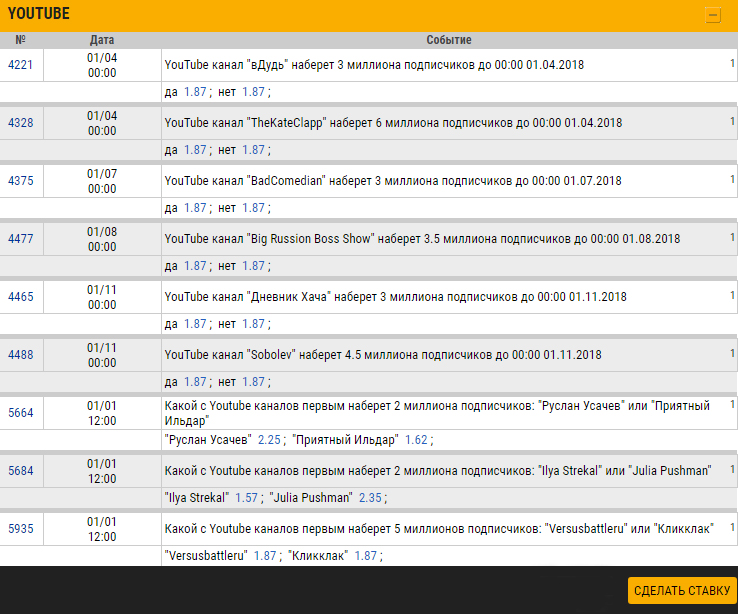The height and width of the screenshot is (614, 738).
Task: Open event number 4375
Action: point(21,181)
